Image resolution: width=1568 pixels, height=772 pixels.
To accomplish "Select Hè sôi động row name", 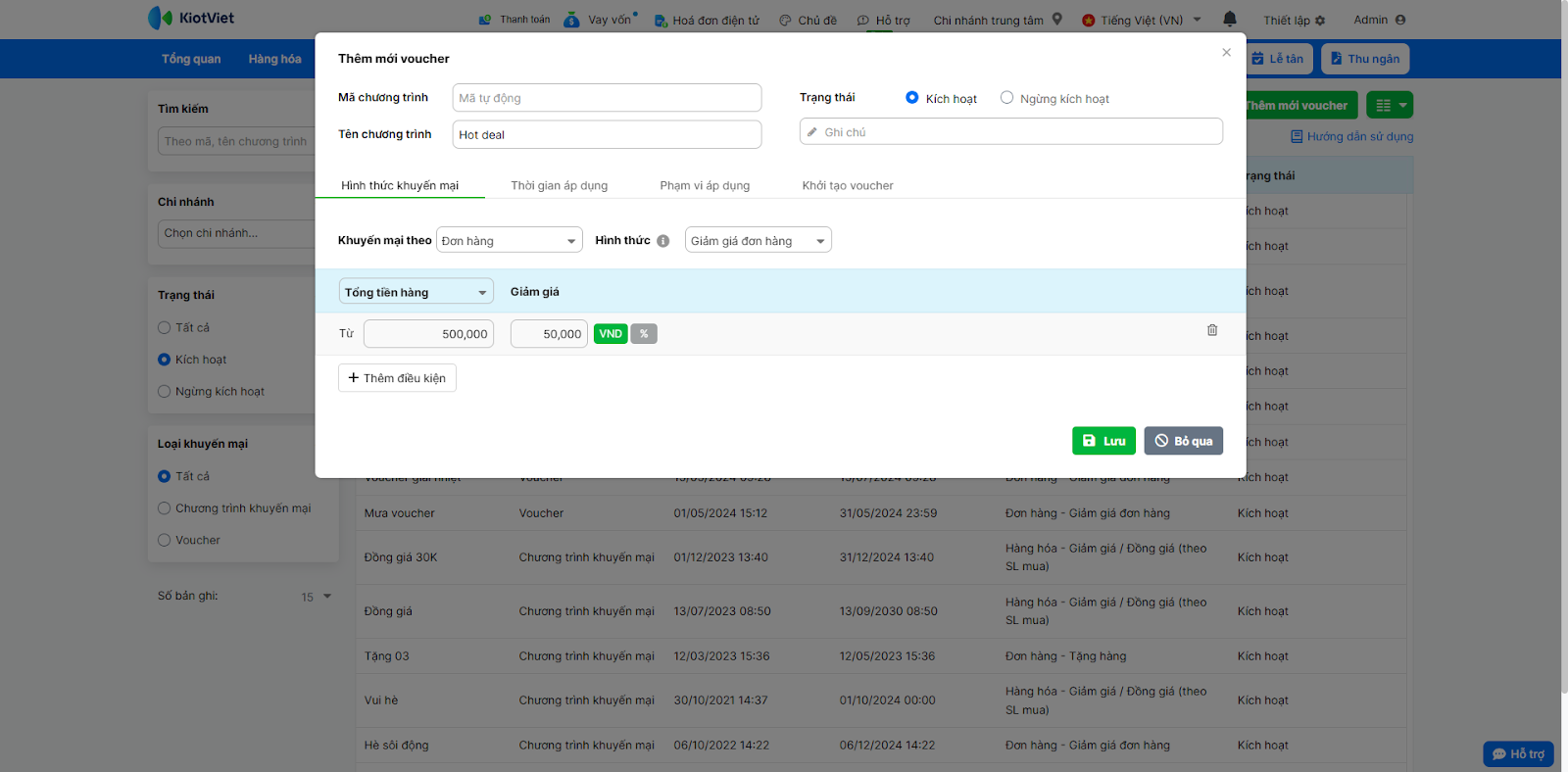I will pos(396,746).
